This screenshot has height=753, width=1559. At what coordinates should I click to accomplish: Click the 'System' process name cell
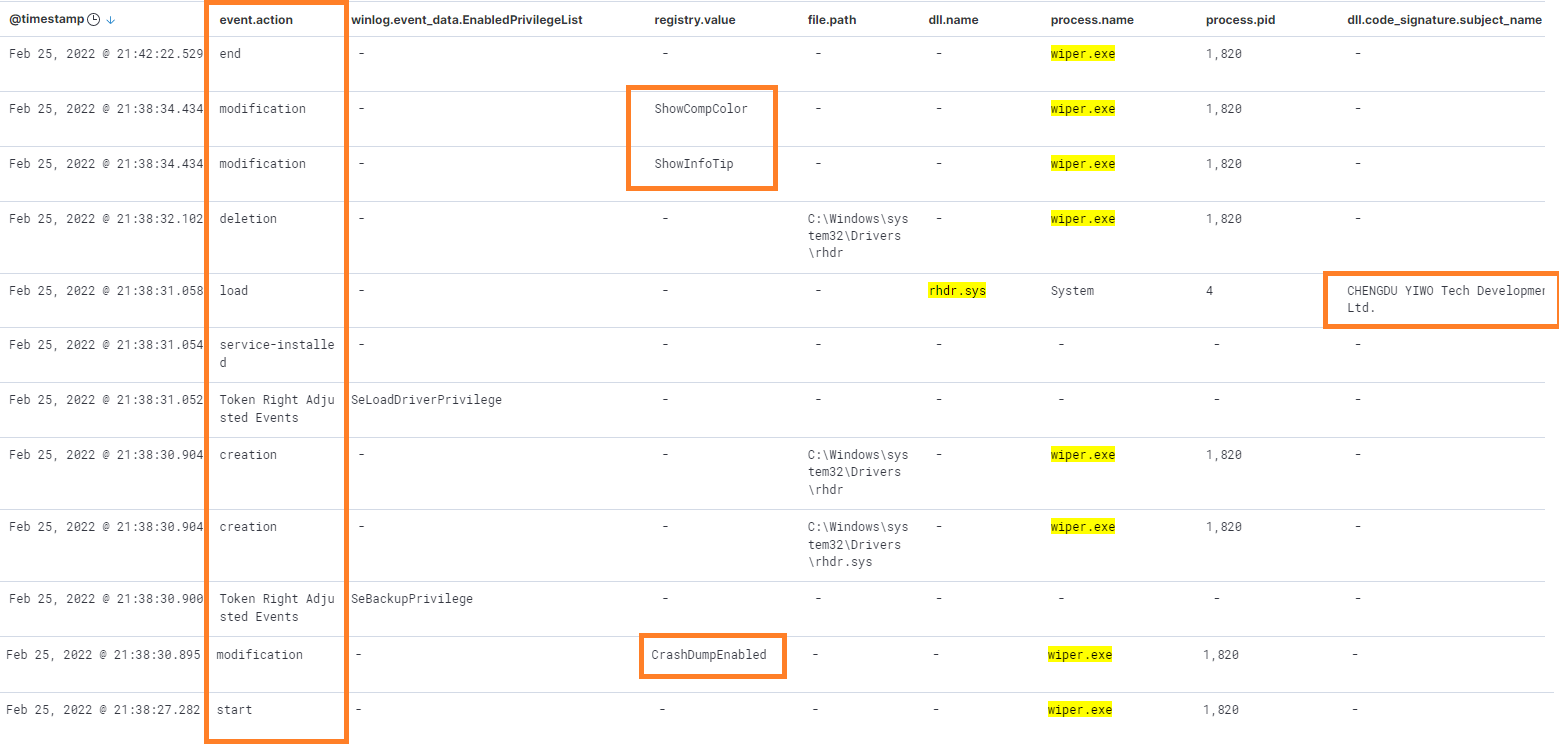tap(1072, 291)
